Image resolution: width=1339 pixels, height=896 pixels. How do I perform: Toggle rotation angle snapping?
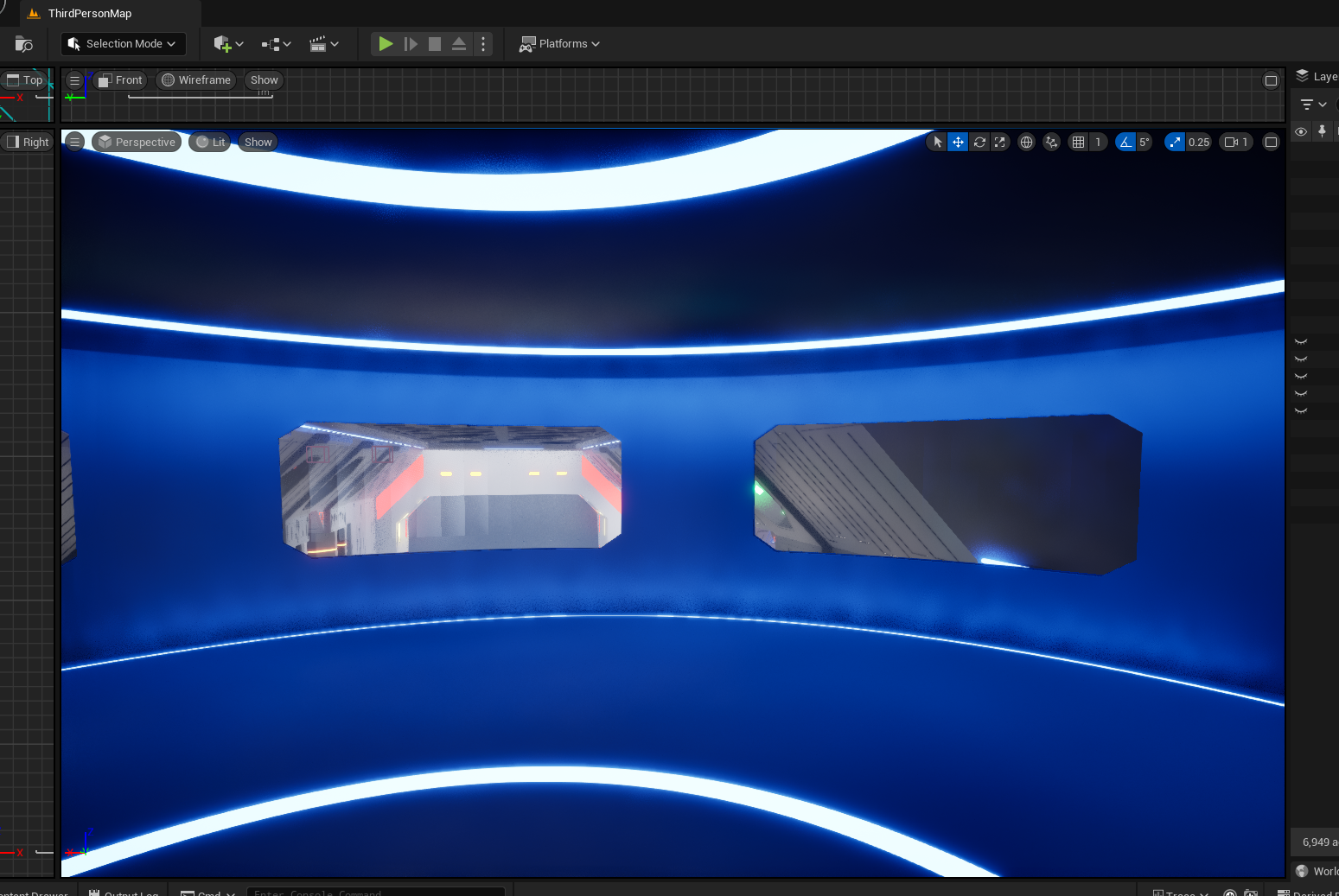pos(1125,143)
